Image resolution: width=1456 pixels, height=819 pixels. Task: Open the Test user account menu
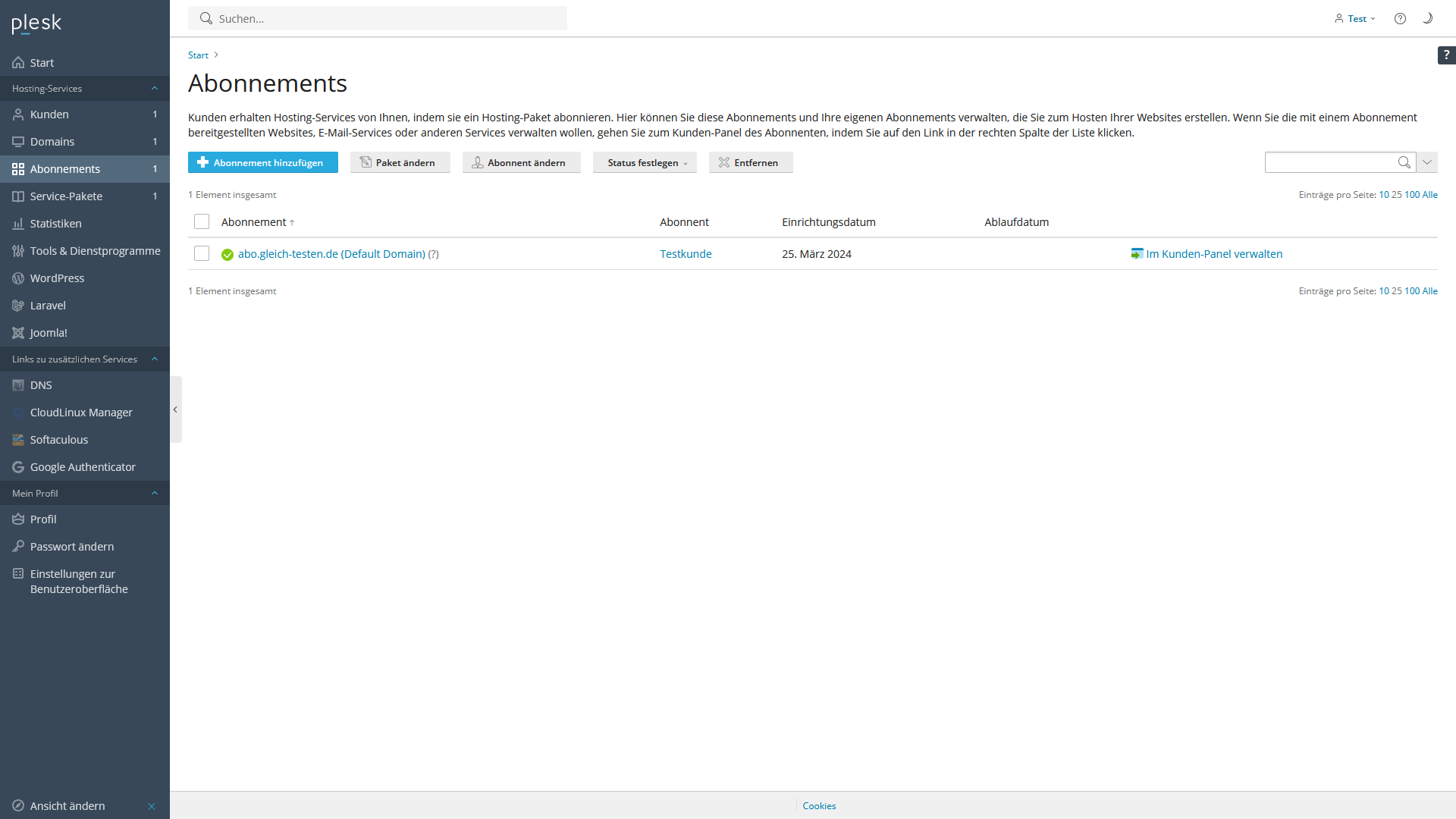click(1356, 18)
